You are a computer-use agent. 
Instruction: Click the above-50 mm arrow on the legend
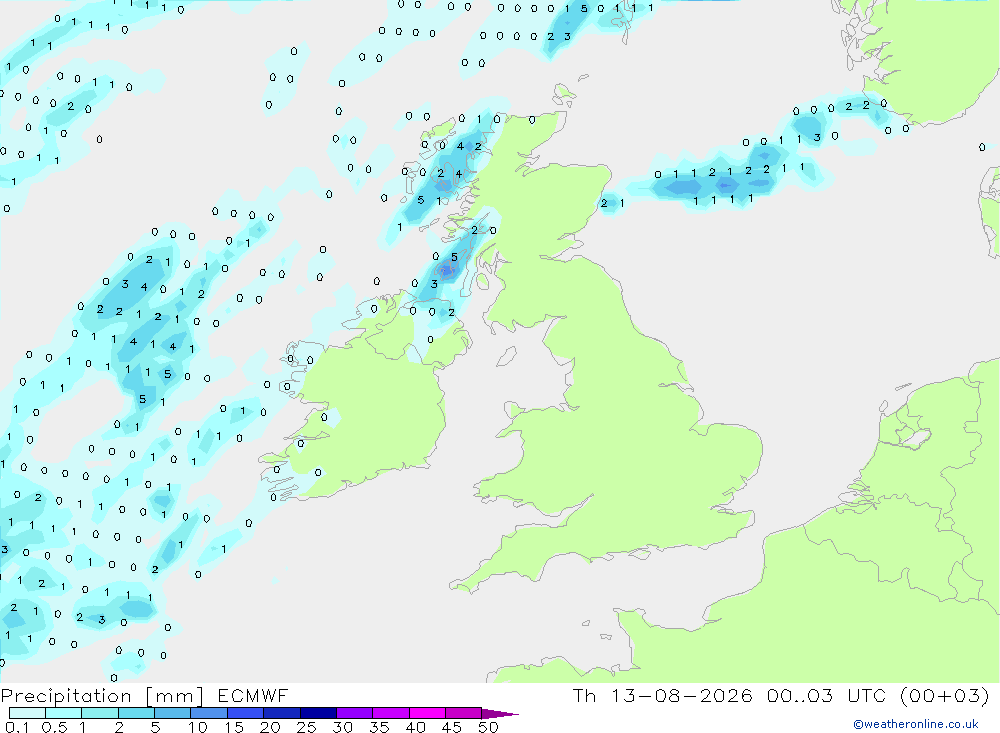coord(499,714)
